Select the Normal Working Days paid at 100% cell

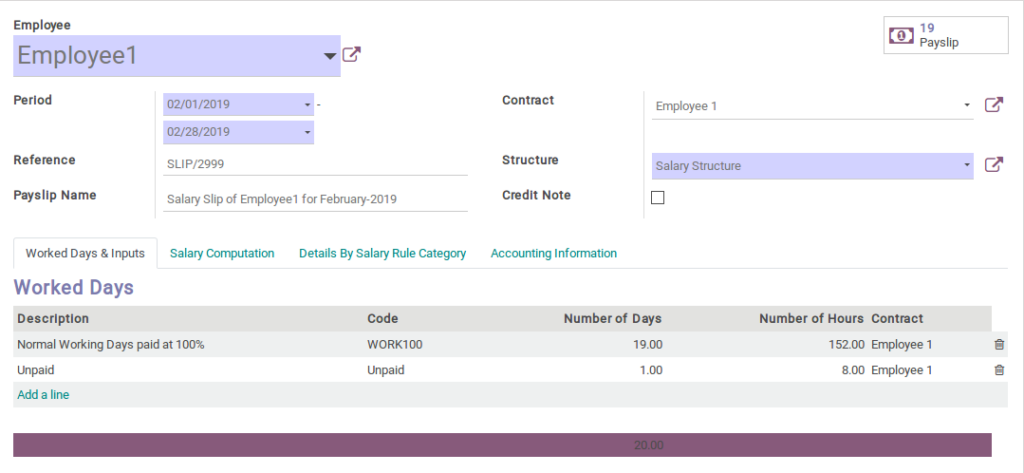coord(111,344)
